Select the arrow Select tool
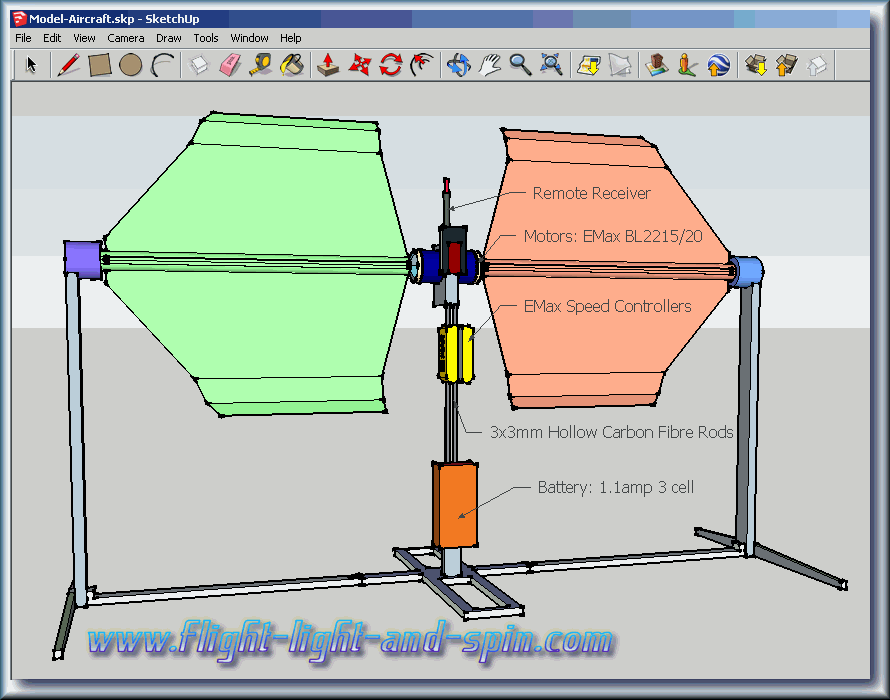Image resolution: width=890 pixels, height=700 pixels. (31, 65)
